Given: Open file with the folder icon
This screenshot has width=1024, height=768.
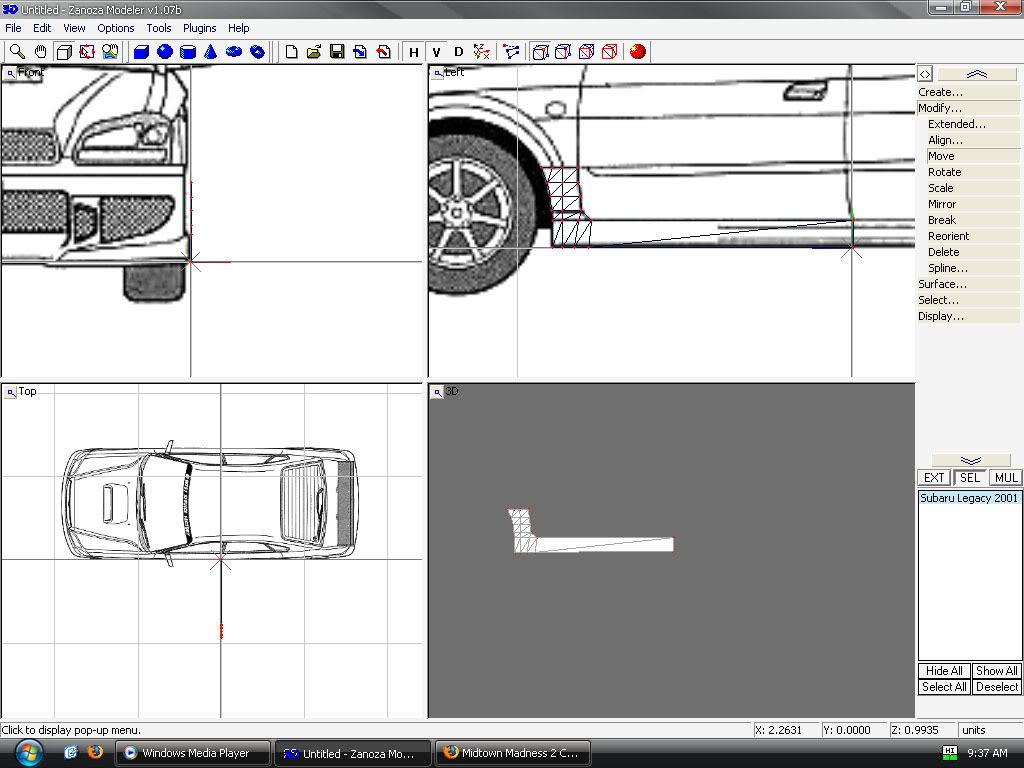Looking at the screenshot, I should 314,52.
